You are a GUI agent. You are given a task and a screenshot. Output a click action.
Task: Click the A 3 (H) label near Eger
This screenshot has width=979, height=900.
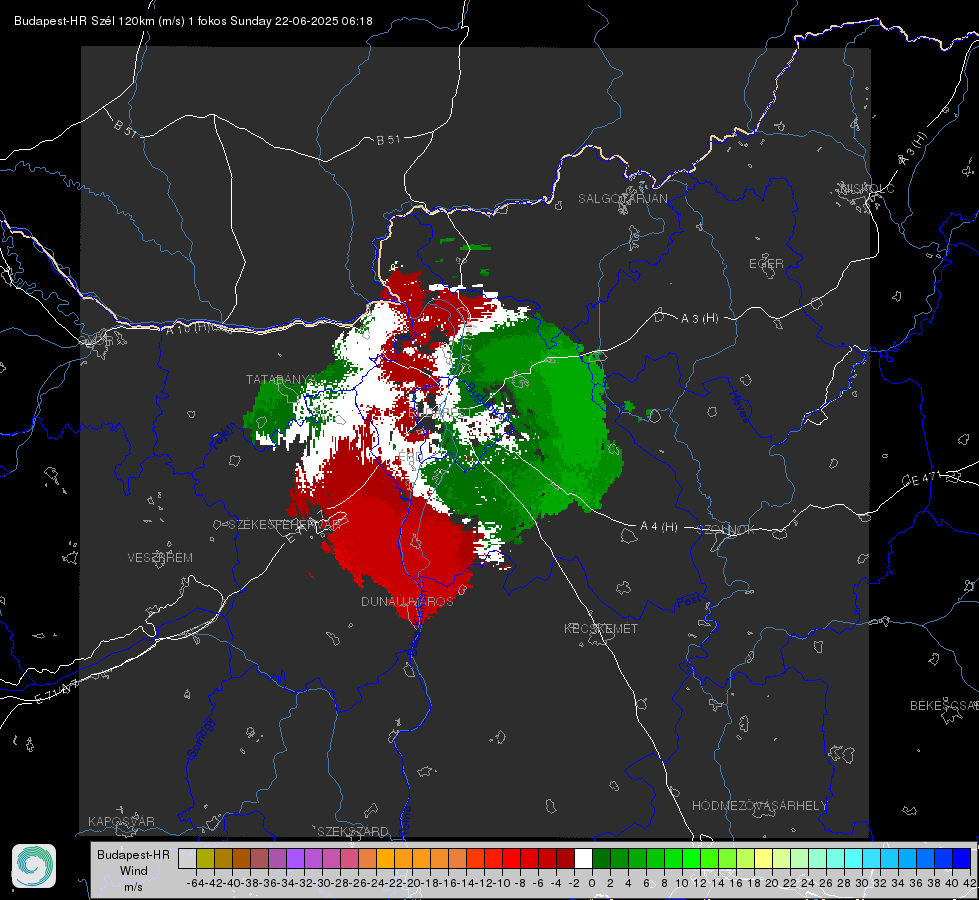coord(699,318)
